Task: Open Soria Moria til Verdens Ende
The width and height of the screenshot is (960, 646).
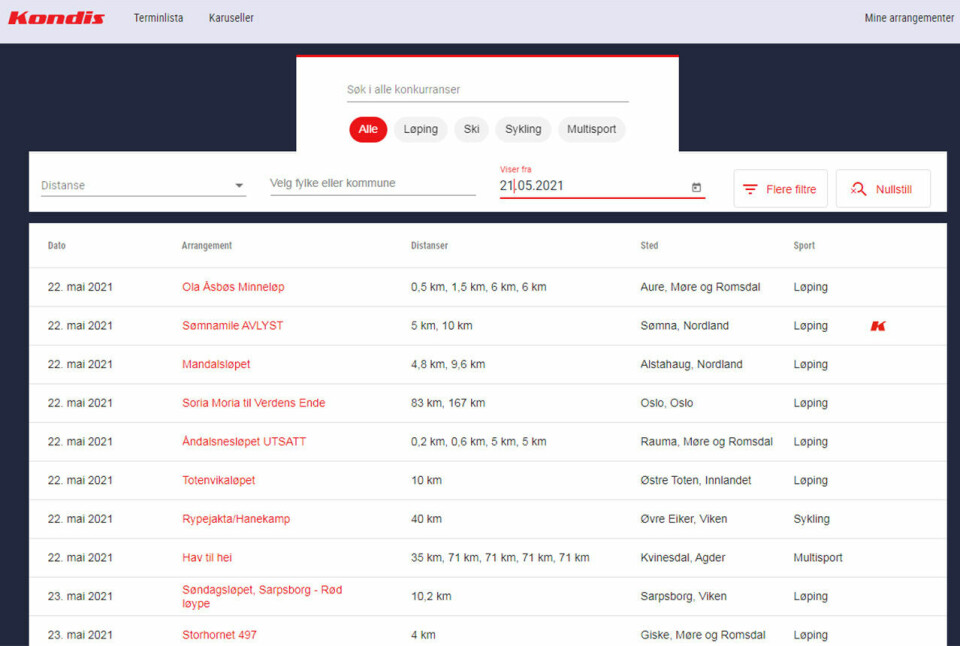Action: (x=253, y=402)
